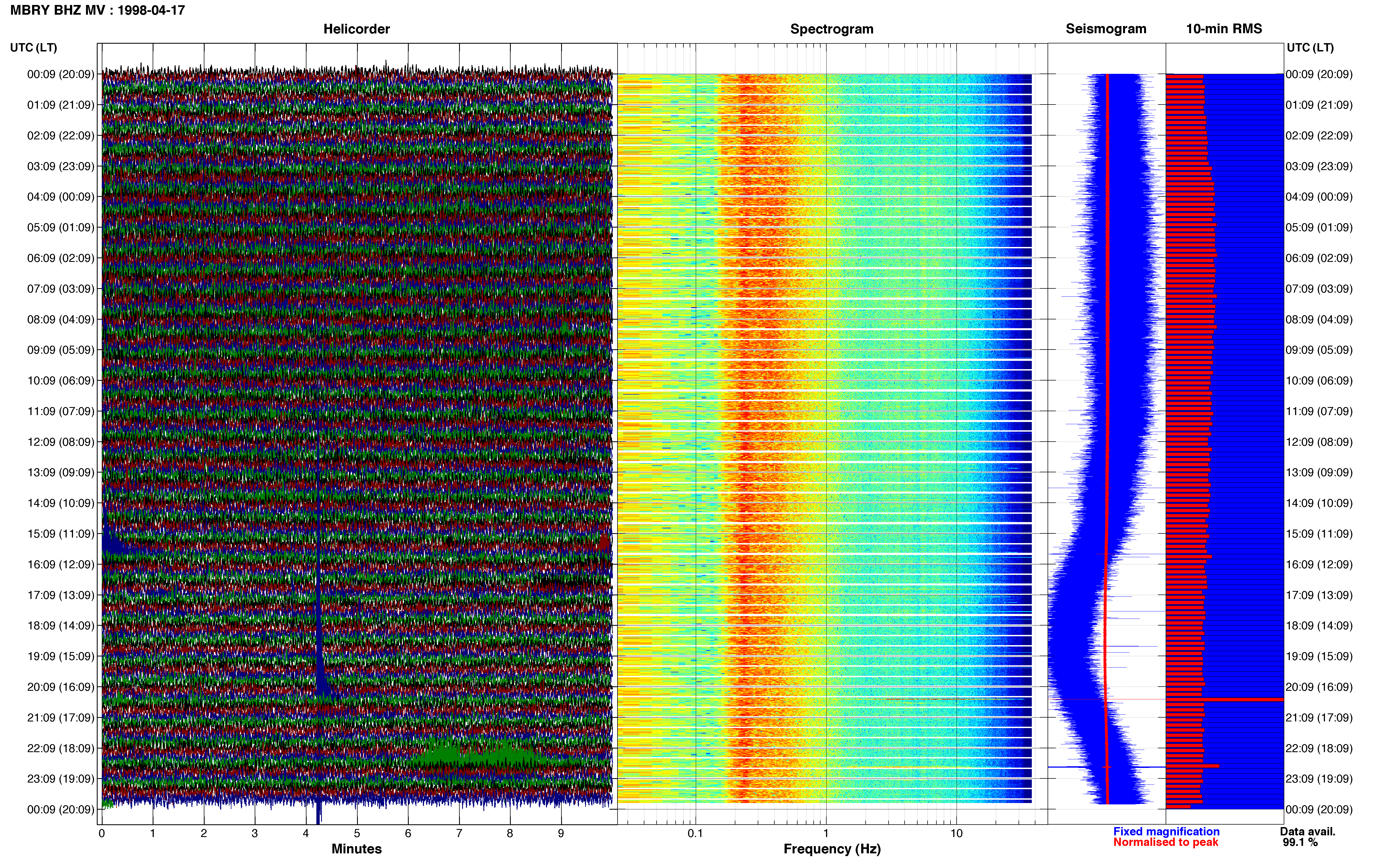Click the red 'Normalised to peak' legend text

coord(1165,842)
